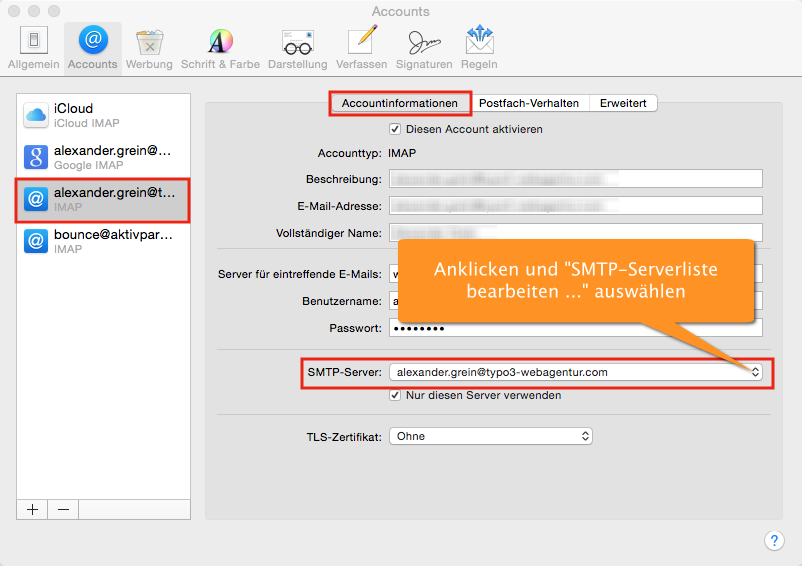Open the Signaturen pane
The height and width of the screenshot is (566, 802).
tap(424, 48)
